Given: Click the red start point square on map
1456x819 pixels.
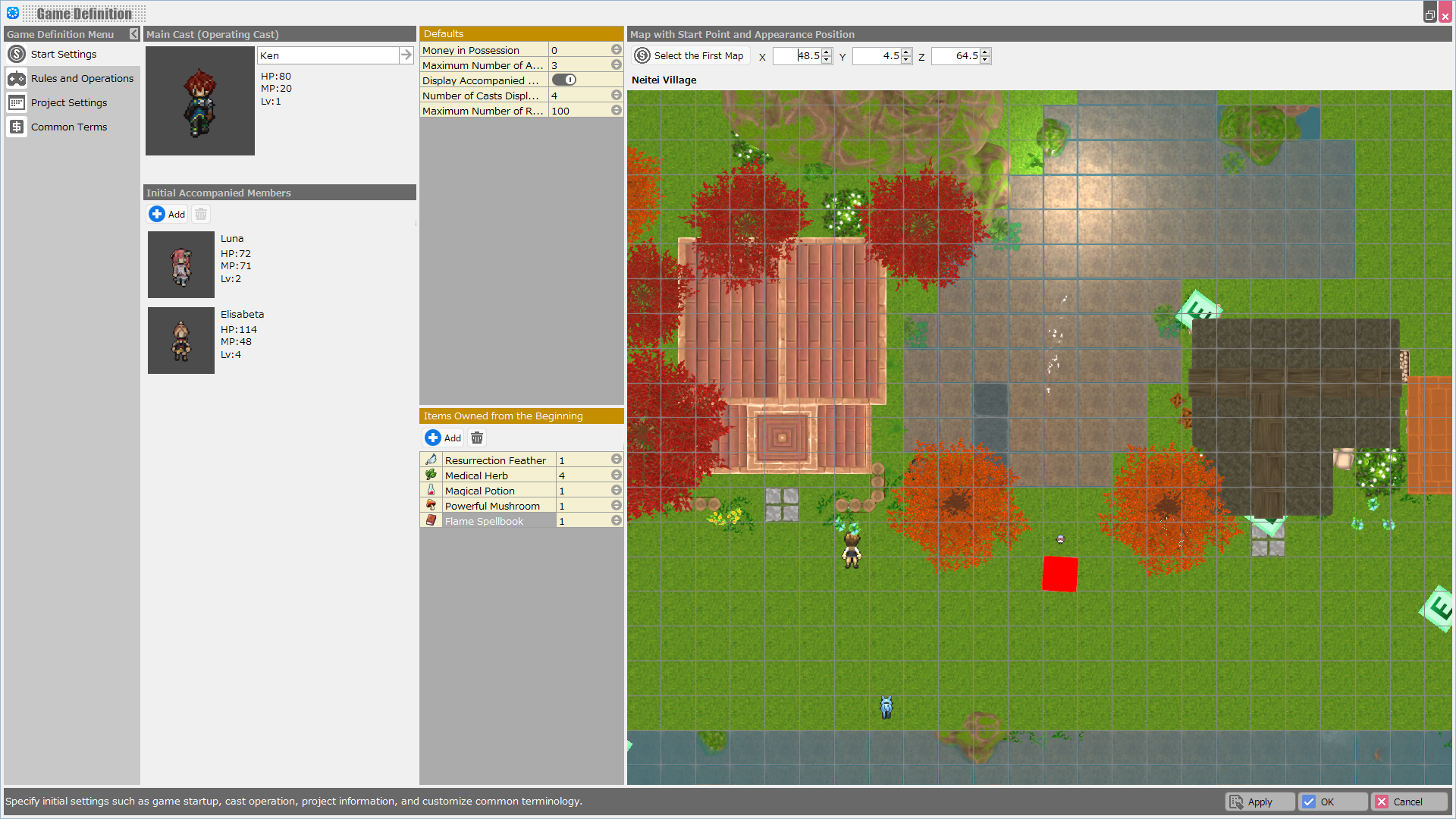Looking at the screenshot, I should (1059, 574).
